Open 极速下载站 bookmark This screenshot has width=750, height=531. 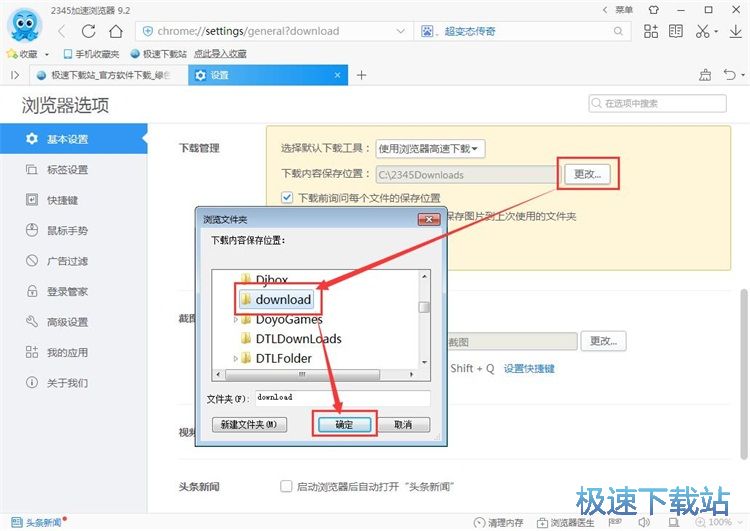(x=158, y=54)
